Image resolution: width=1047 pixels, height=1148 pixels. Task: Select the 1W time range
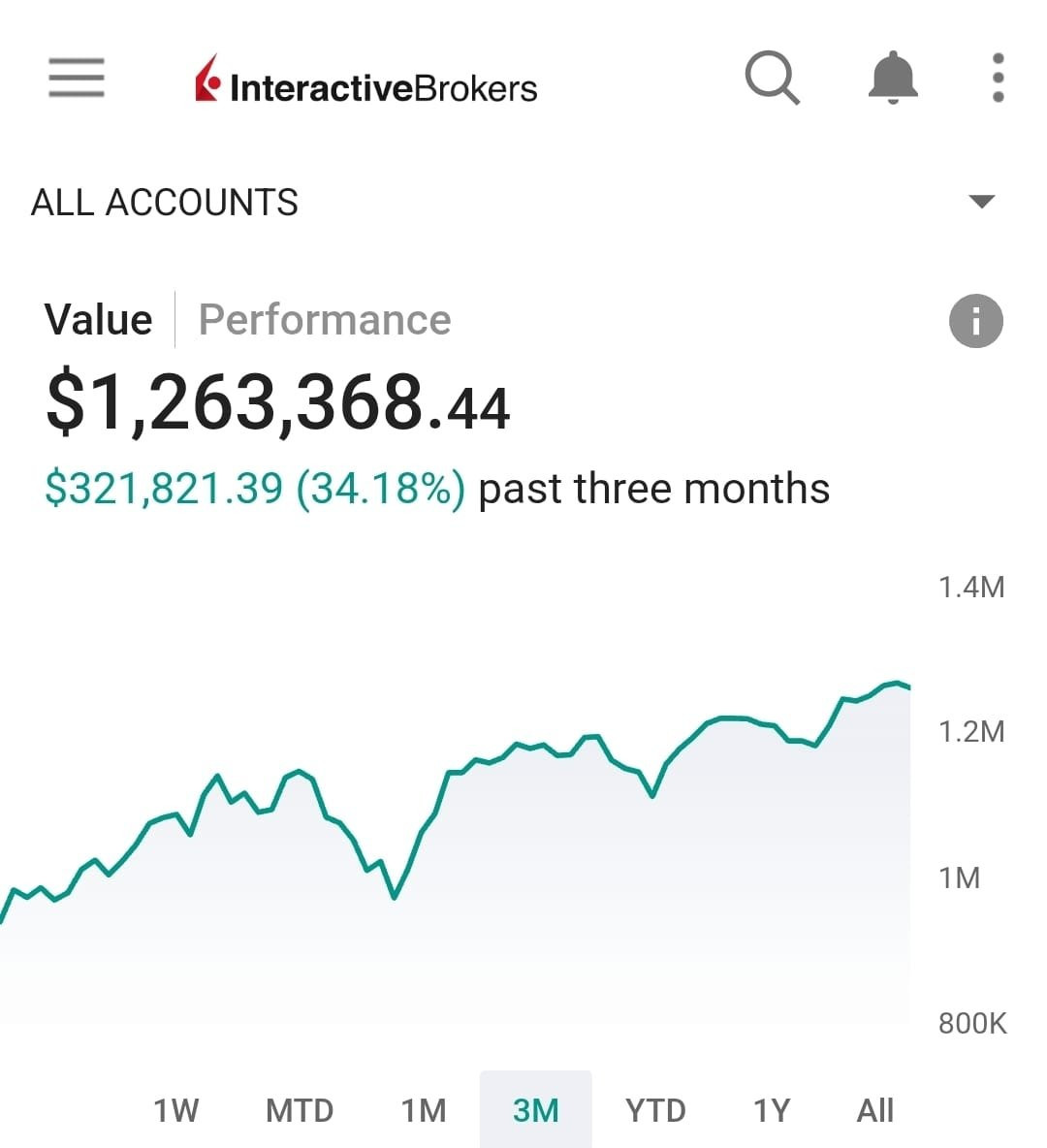coord(175,1110)
